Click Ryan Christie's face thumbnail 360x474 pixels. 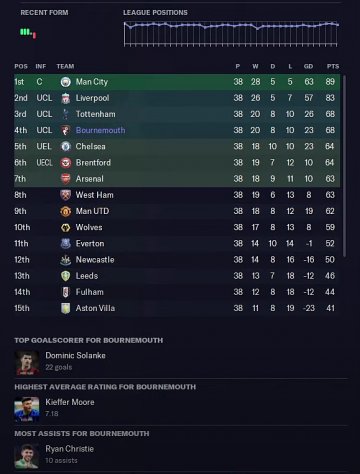(27, 456)
